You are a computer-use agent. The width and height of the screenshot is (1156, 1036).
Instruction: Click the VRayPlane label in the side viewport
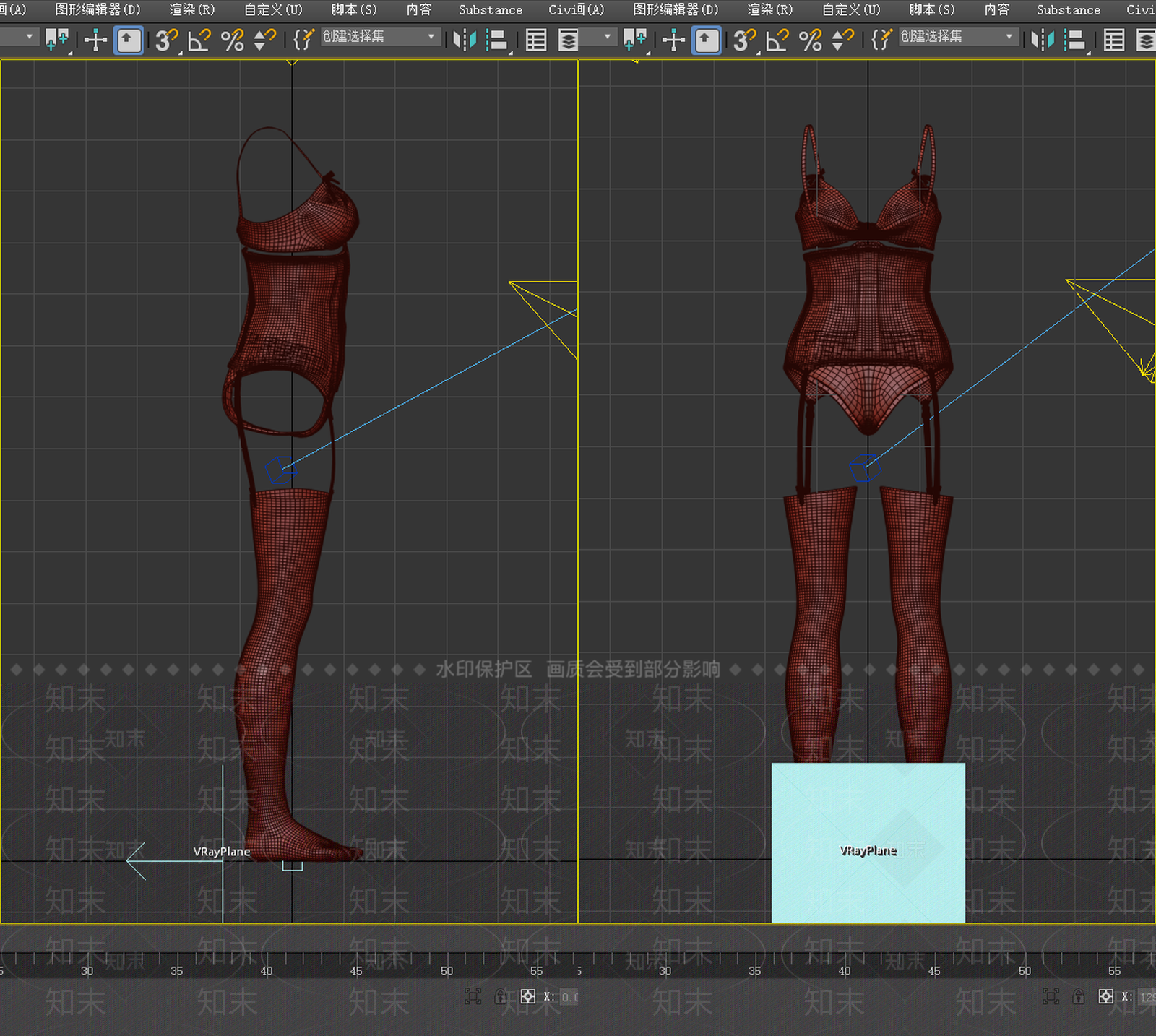click(x=222, y=851)
